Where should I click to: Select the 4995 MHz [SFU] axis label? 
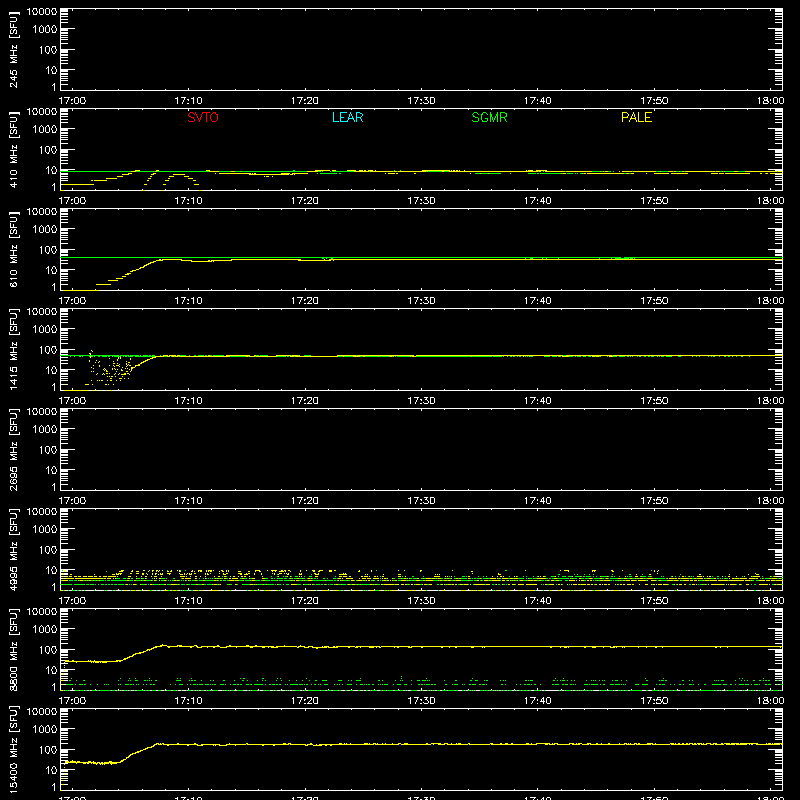13,549
